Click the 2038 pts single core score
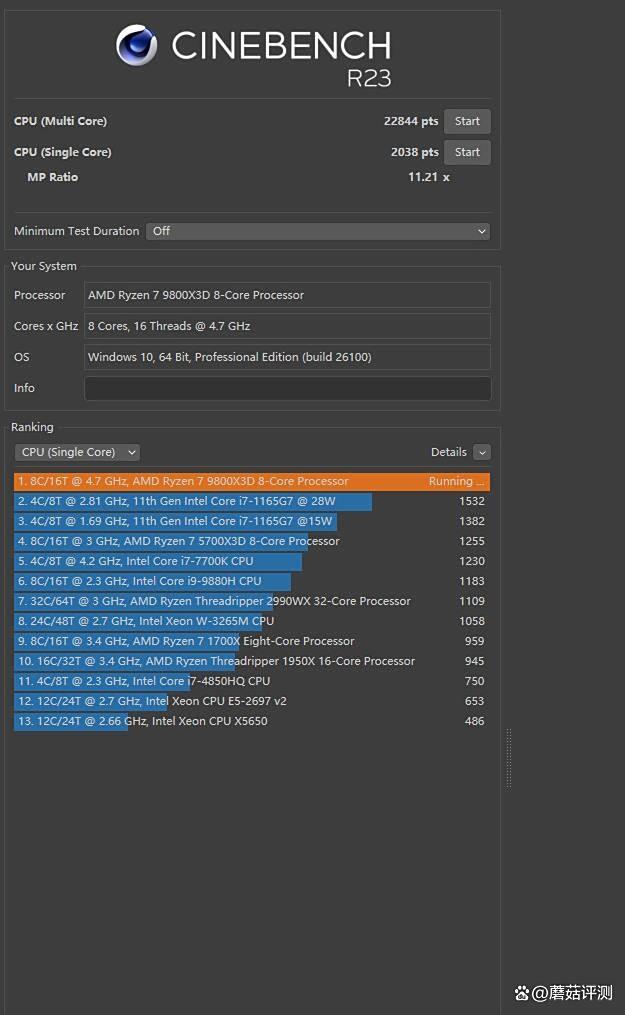 [415, 152]
